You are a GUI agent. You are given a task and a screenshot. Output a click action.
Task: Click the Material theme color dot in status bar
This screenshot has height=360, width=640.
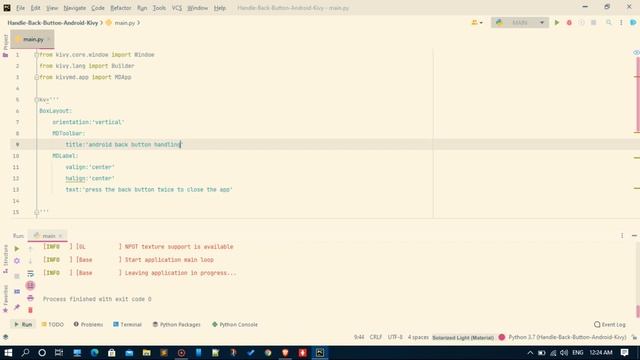click(x=502, y=337)
